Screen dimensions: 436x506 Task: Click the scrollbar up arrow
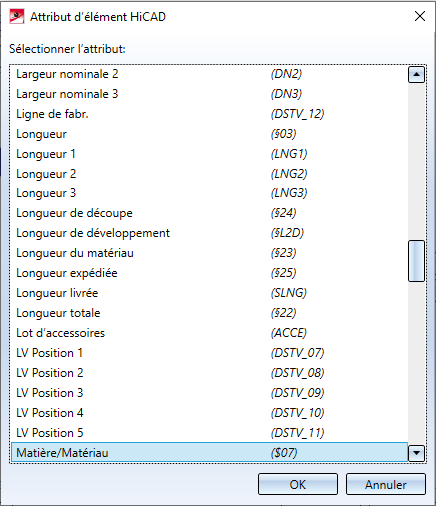pos(416,74)
